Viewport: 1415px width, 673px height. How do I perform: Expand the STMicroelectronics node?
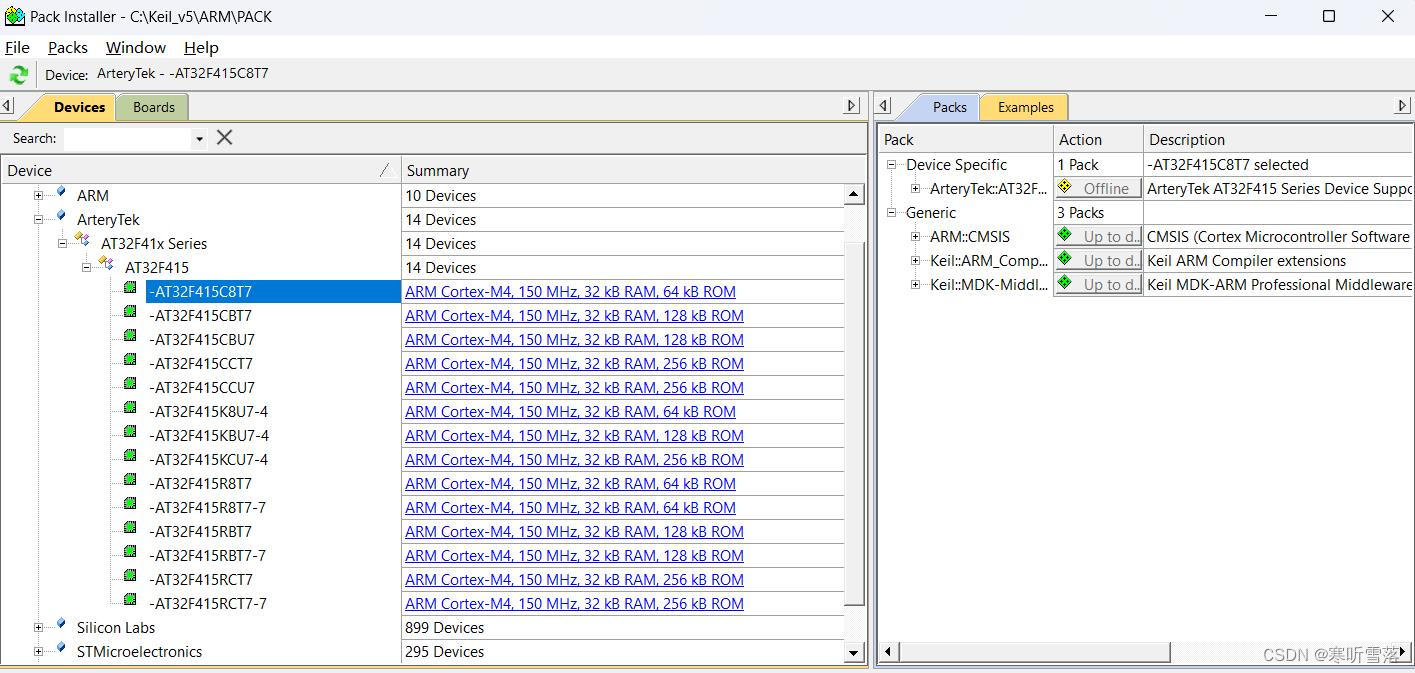(39, 652)
